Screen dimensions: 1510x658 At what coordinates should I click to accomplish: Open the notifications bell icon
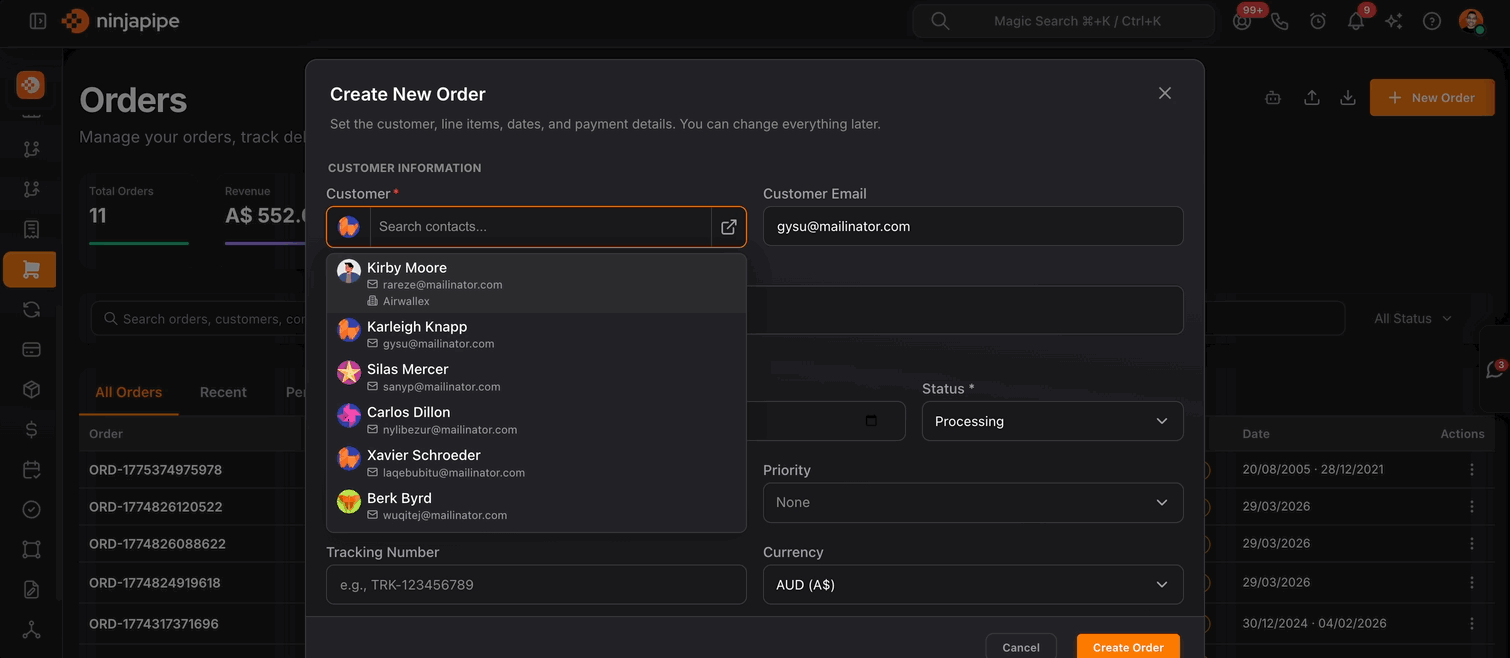click(x=1356, y=21)
